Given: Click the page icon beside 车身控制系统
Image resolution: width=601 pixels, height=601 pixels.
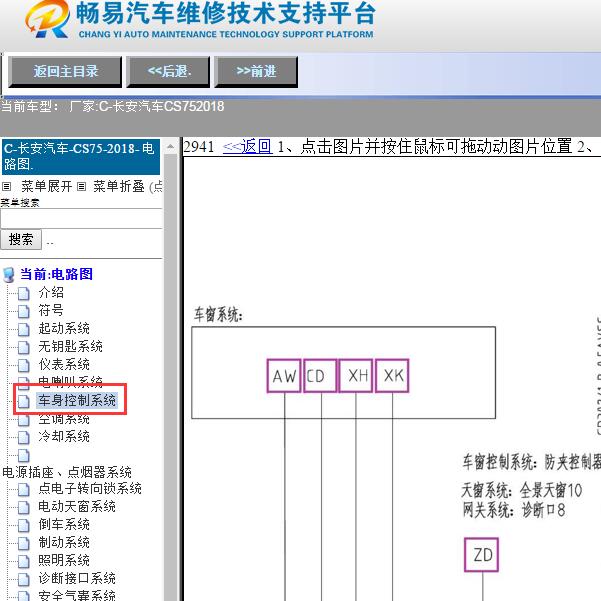Looking at the screenshot, I should coord(24,401).
